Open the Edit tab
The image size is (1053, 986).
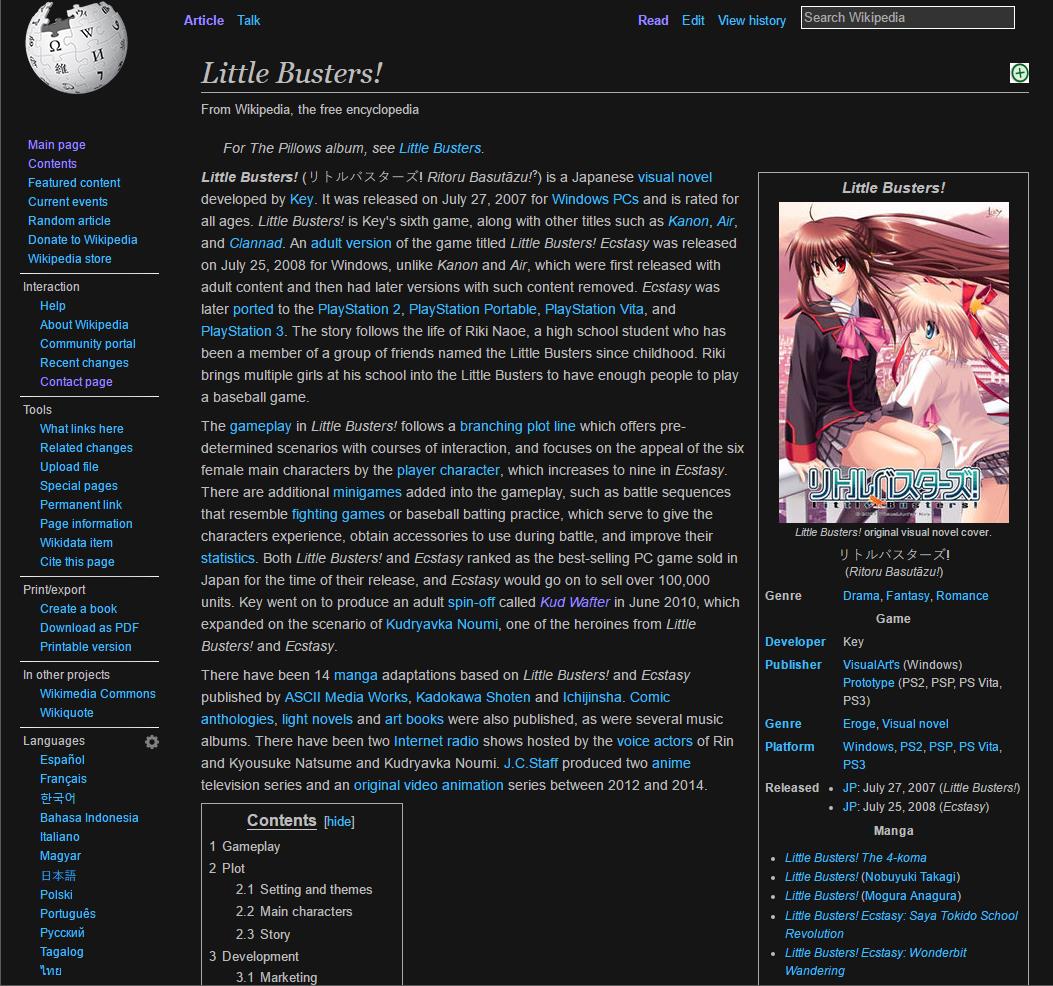693,20
